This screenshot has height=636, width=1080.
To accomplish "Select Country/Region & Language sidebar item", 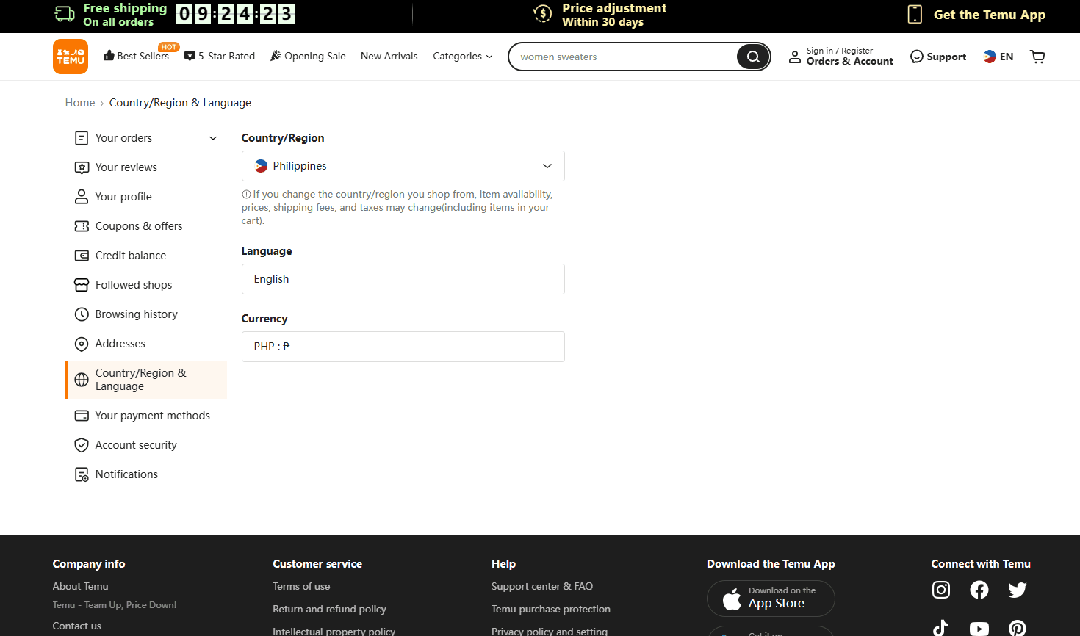I will 146,380.
